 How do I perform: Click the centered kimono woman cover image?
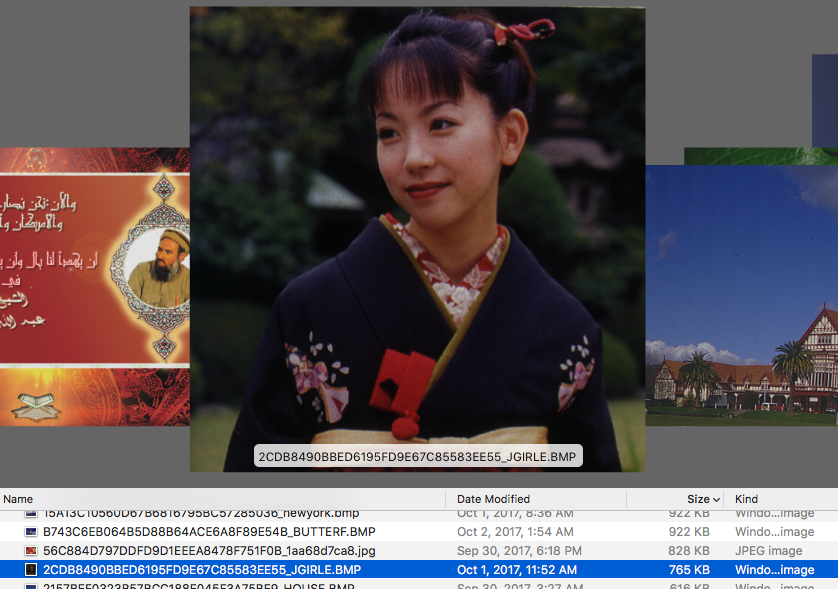click(x=417, y=220)
